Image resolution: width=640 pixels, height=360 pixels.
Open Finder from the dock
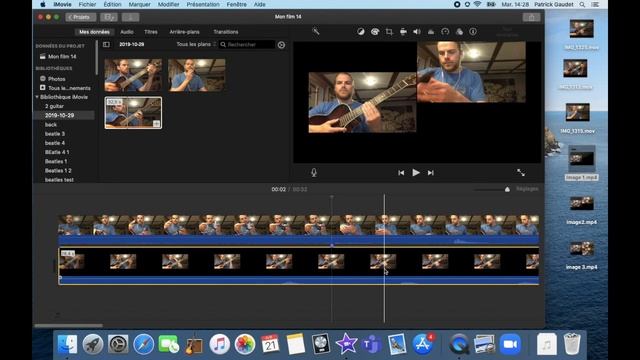[x=67, y=344]
